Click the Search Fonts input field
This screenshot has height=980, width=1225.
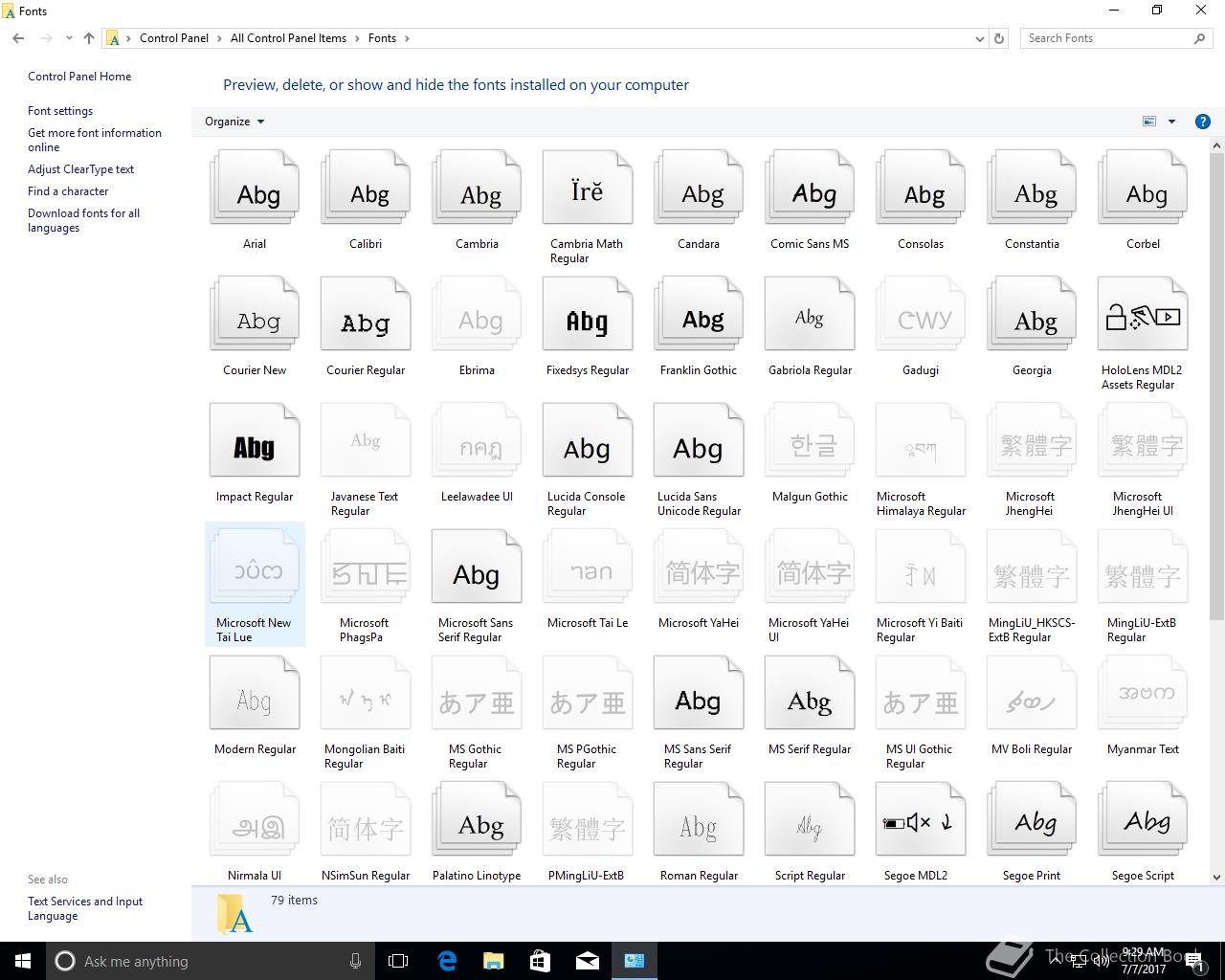point(1107,38)
